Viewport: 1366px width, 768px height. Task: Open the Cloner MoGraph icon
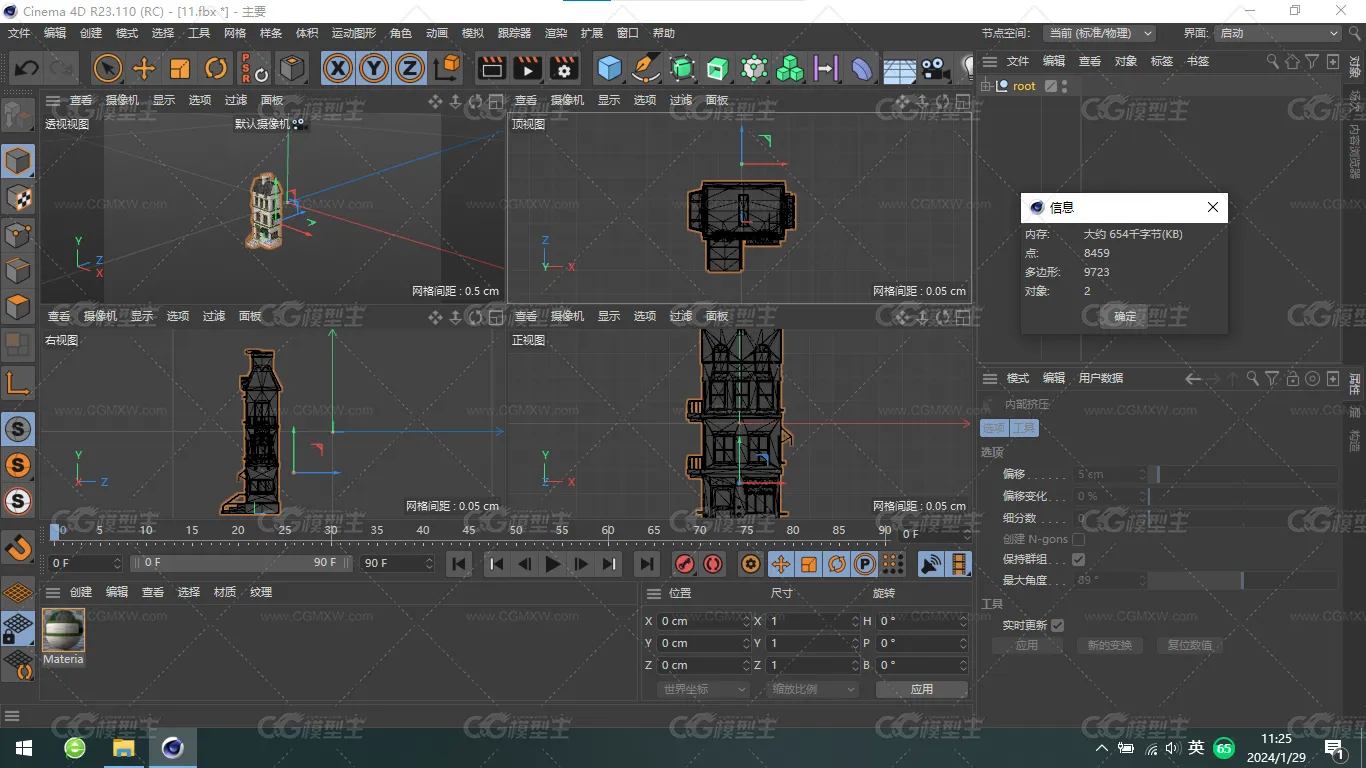point(790,68)
